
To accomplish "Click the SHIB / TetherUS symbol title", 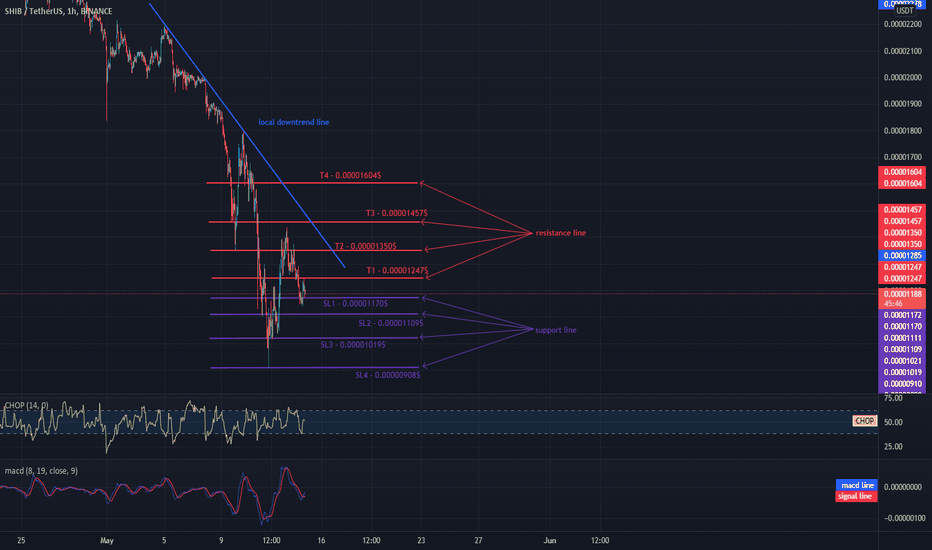I will click(x=58, y=11).
